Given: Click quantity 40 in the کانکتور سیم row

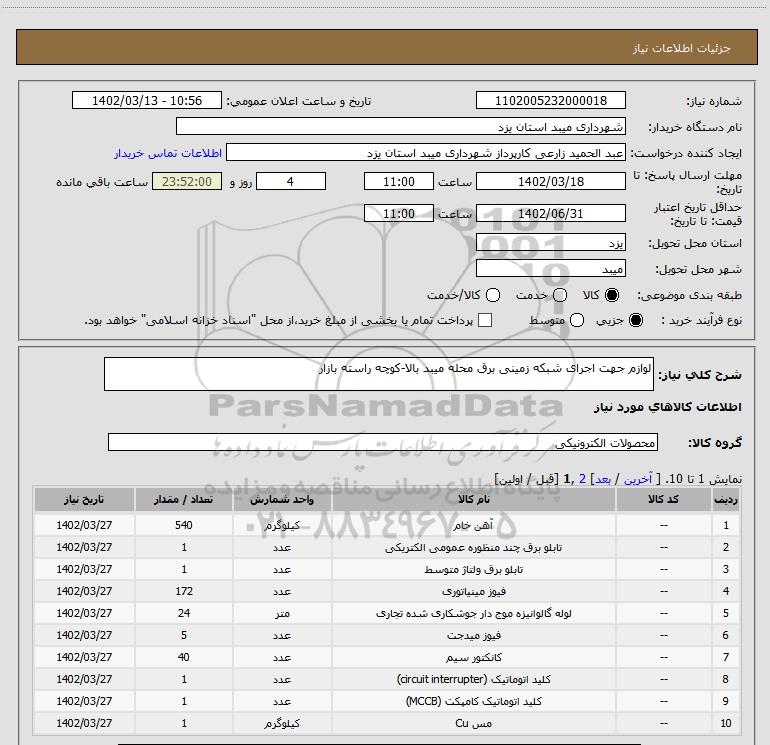Looking at the screenshot, I should (x=184, y=657).
